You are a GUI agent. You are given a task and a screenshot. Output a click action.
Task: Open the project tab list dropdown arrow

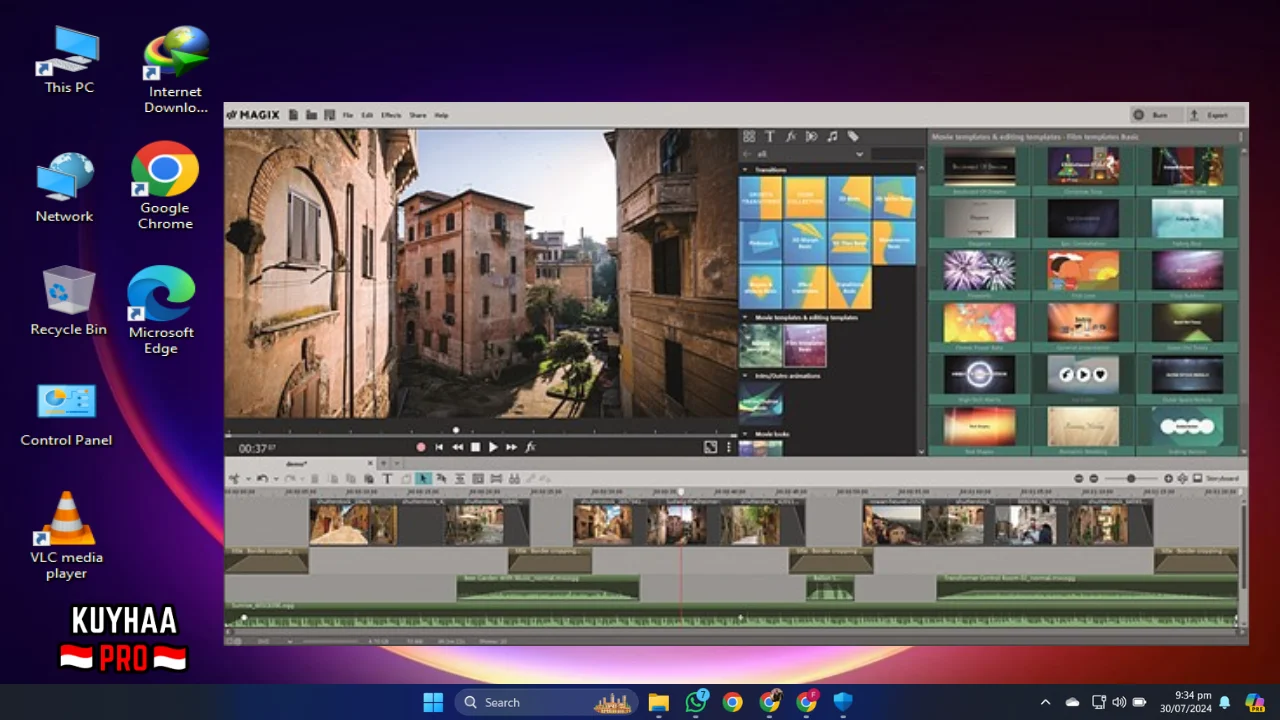(x=396, y=464)
